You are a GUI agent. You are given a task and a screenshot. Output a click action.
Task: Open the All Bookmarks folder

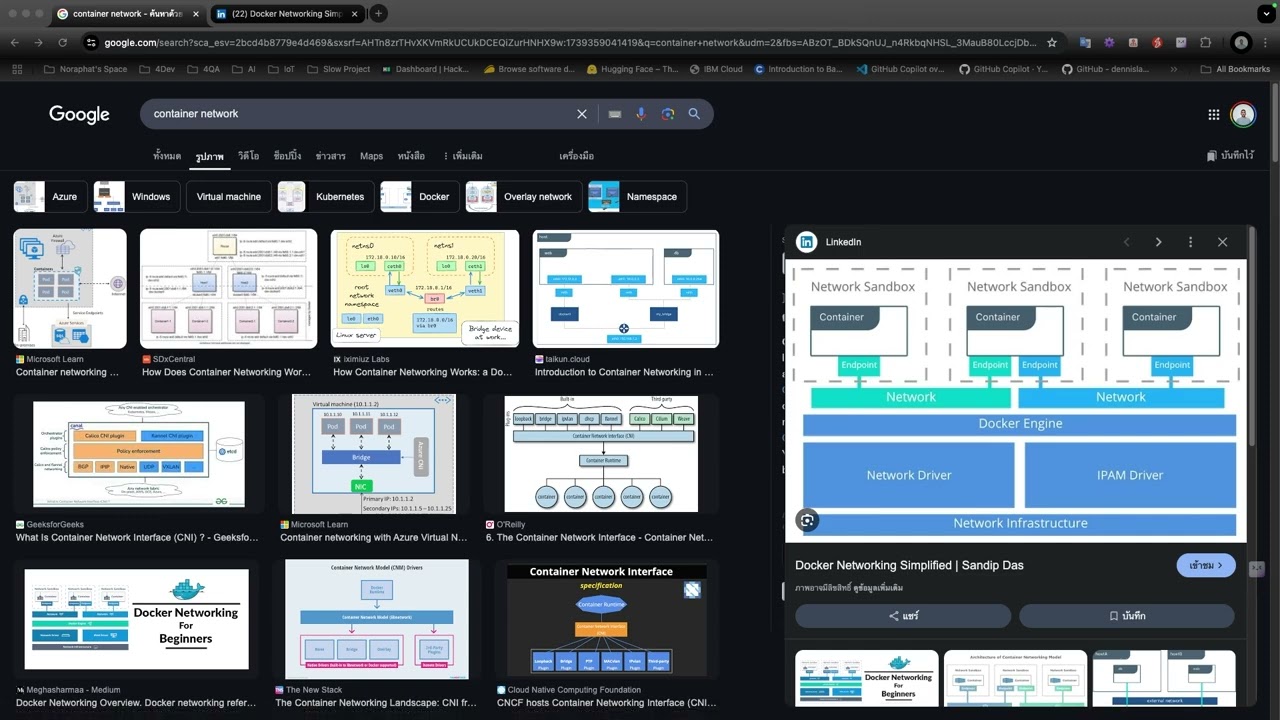pos(1234,69)
